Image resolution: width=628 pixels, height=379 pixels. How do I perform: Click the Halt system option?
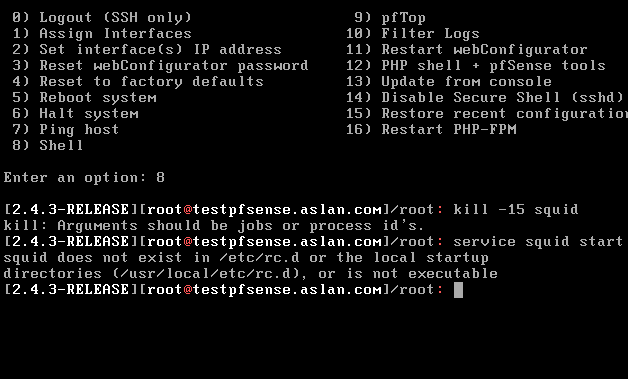75,114
